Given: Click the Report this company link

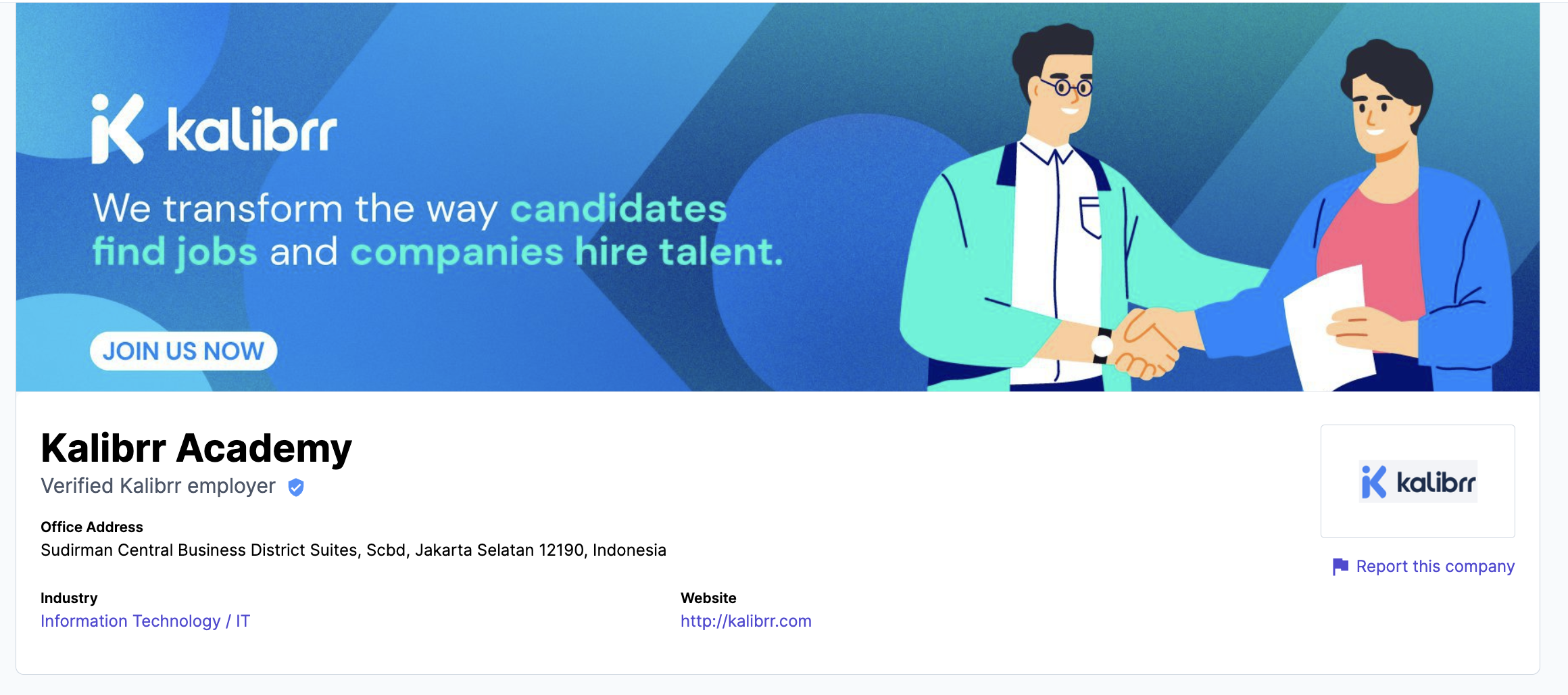Looking at the screenshot, I should pos(1437,566).
